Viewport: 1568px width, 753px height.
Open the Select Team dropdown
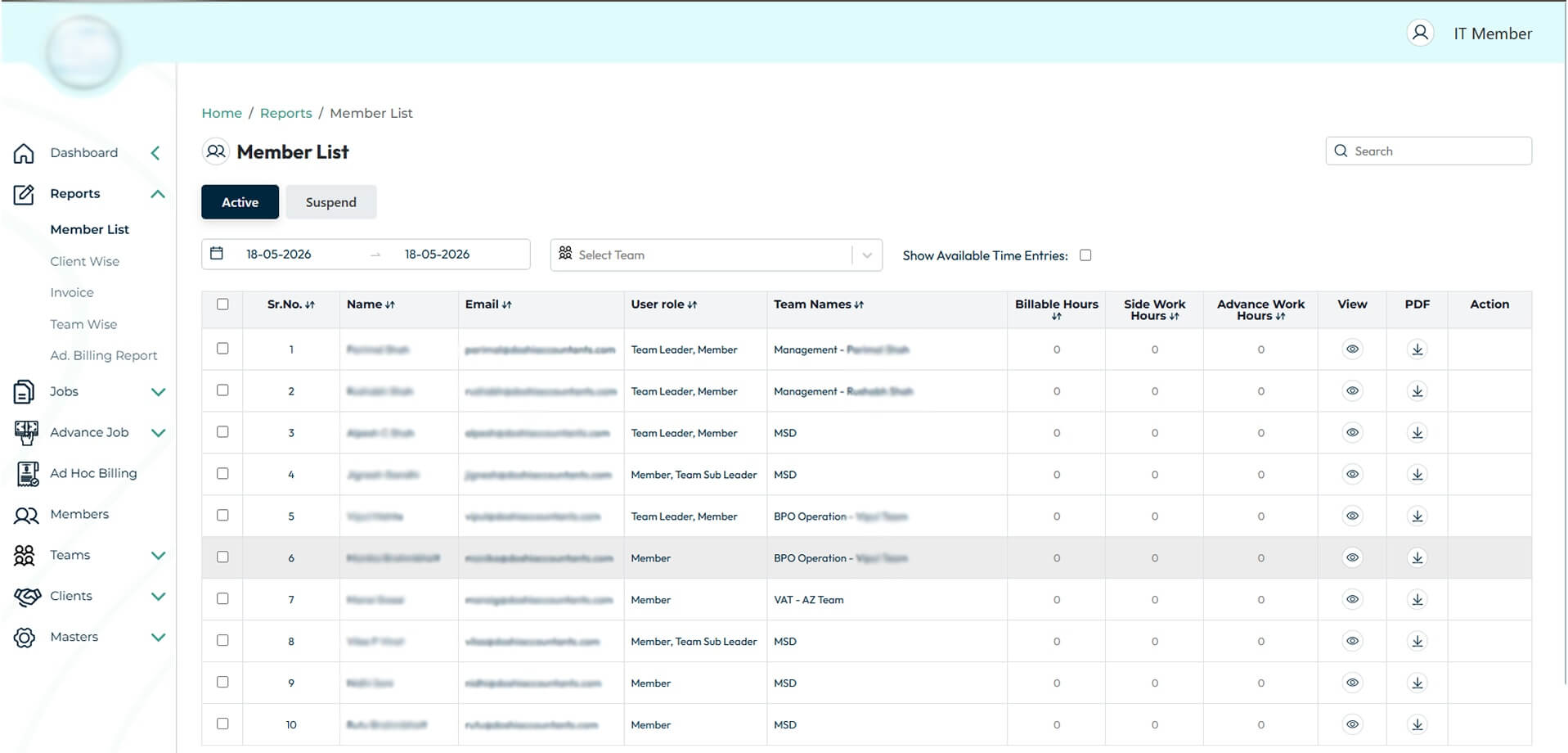click(x=716, y=255)
